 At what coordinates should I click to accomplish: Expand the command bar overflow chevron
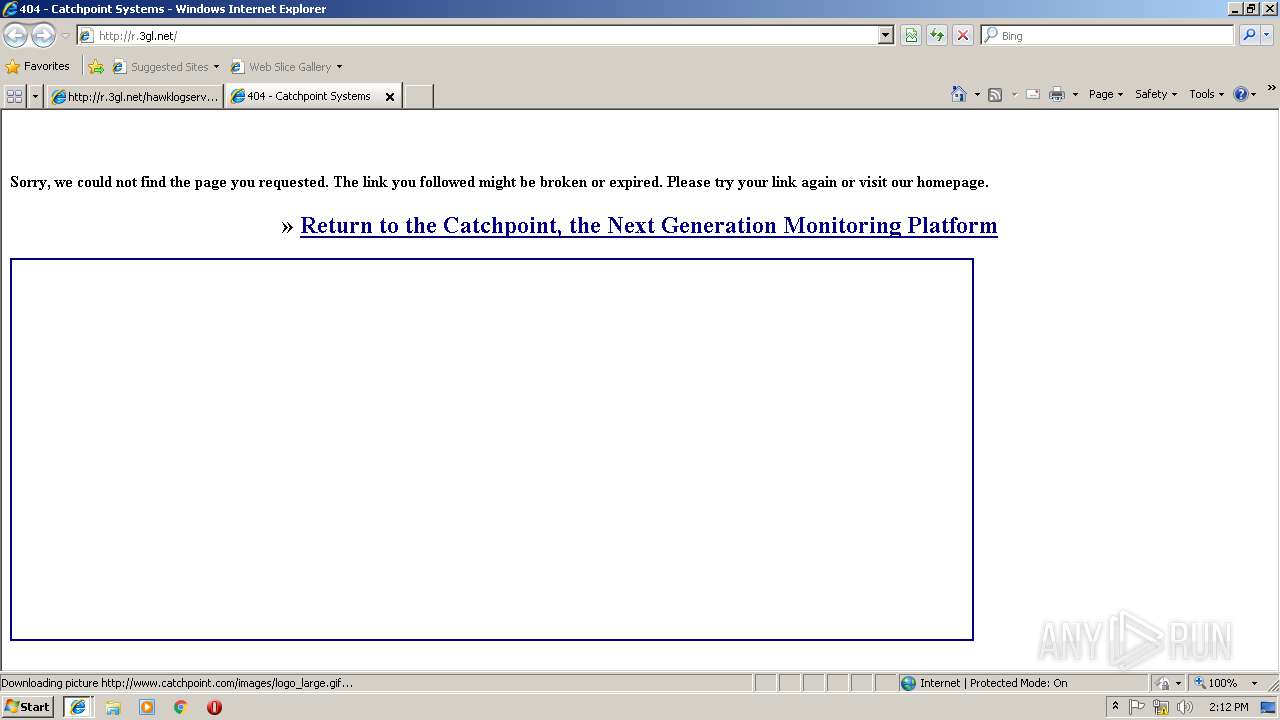[1272, 89]
